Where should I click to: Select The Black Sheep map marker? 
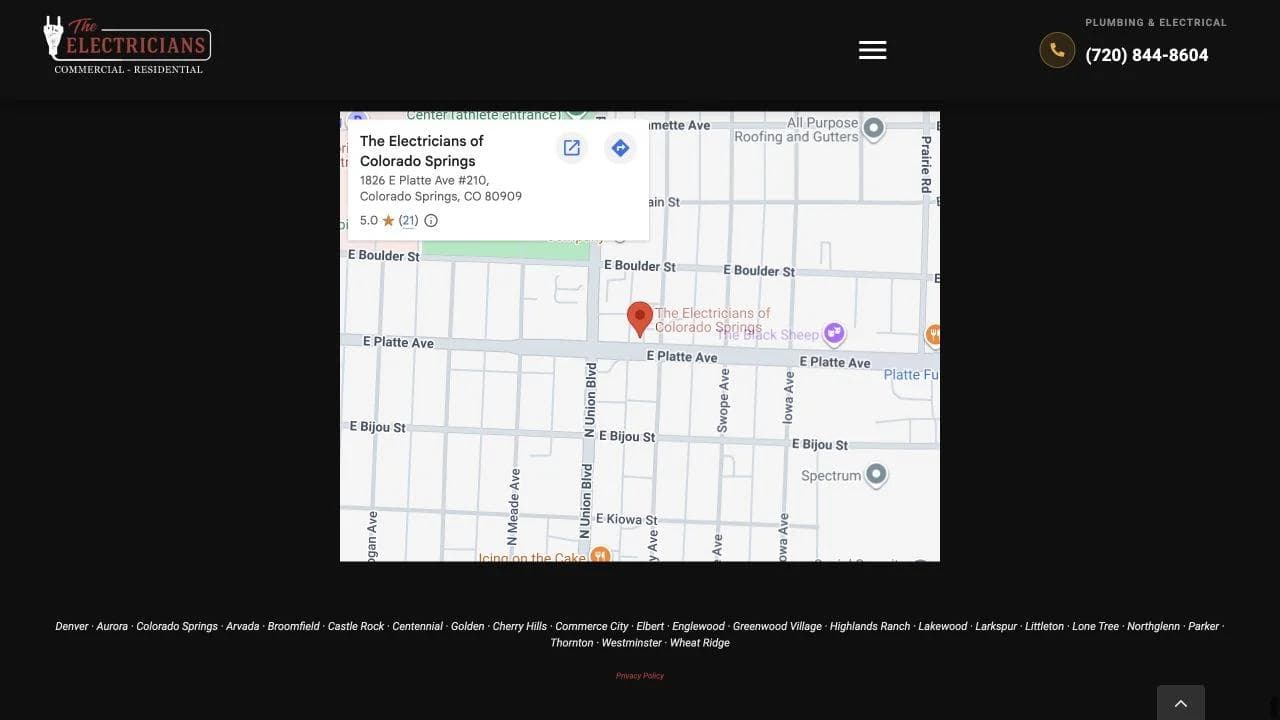(834, 333)
